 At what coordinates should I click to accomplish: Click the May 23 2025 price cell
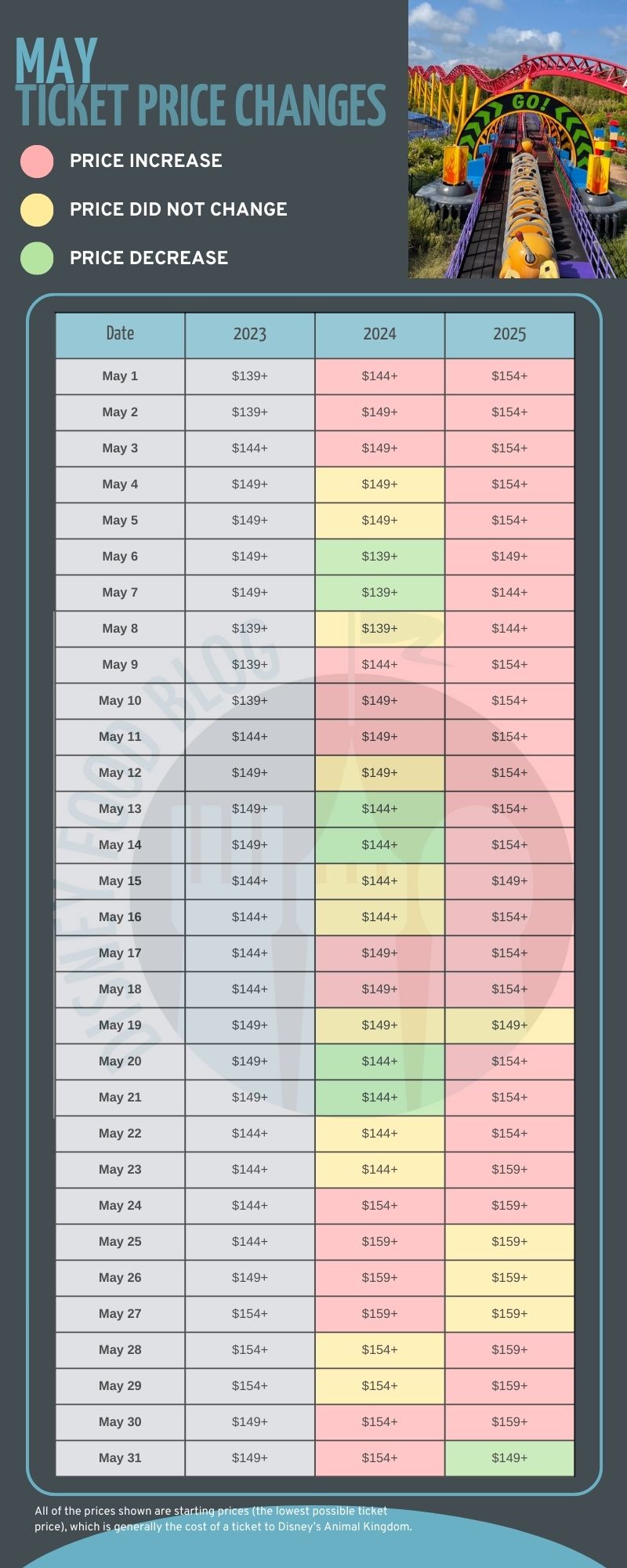(509, 1170)
